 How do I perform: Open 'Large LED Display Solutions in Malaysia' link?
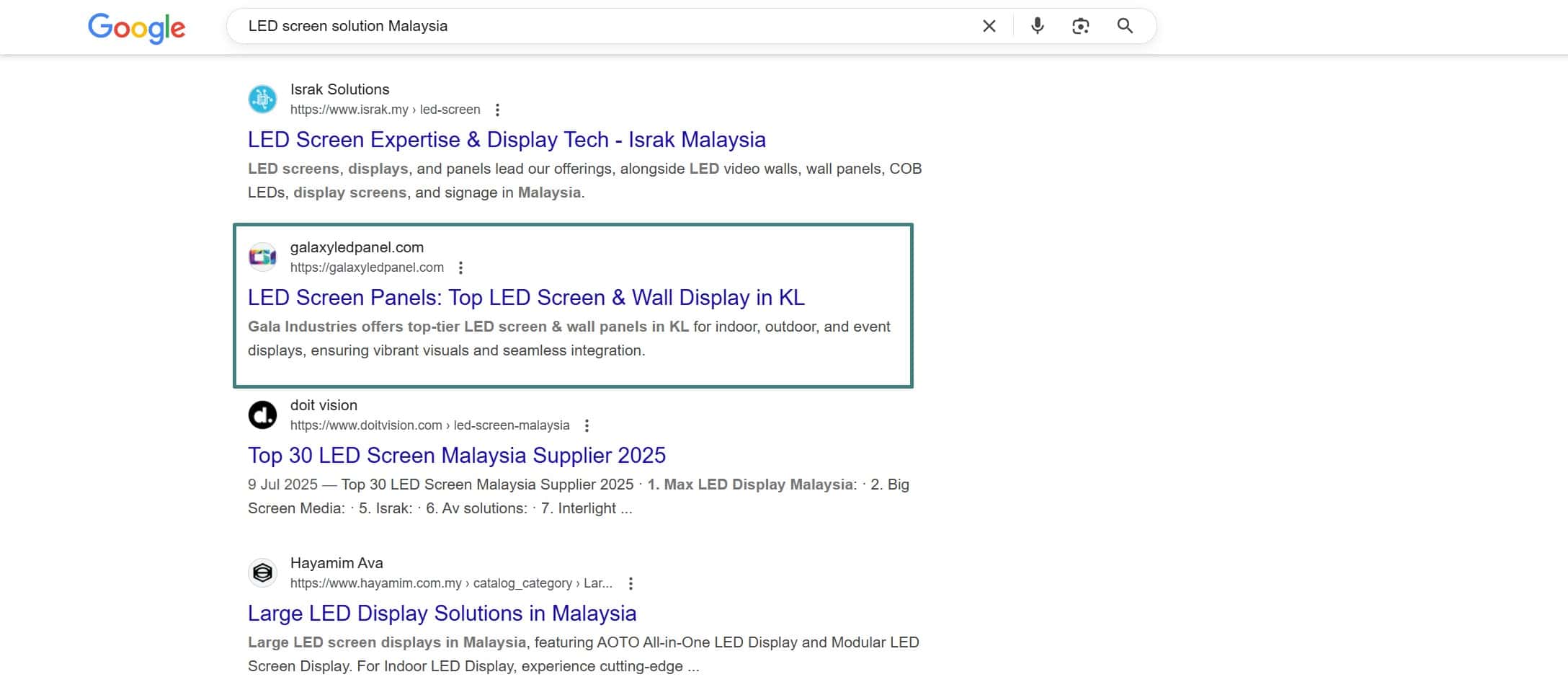pos(442,614)
